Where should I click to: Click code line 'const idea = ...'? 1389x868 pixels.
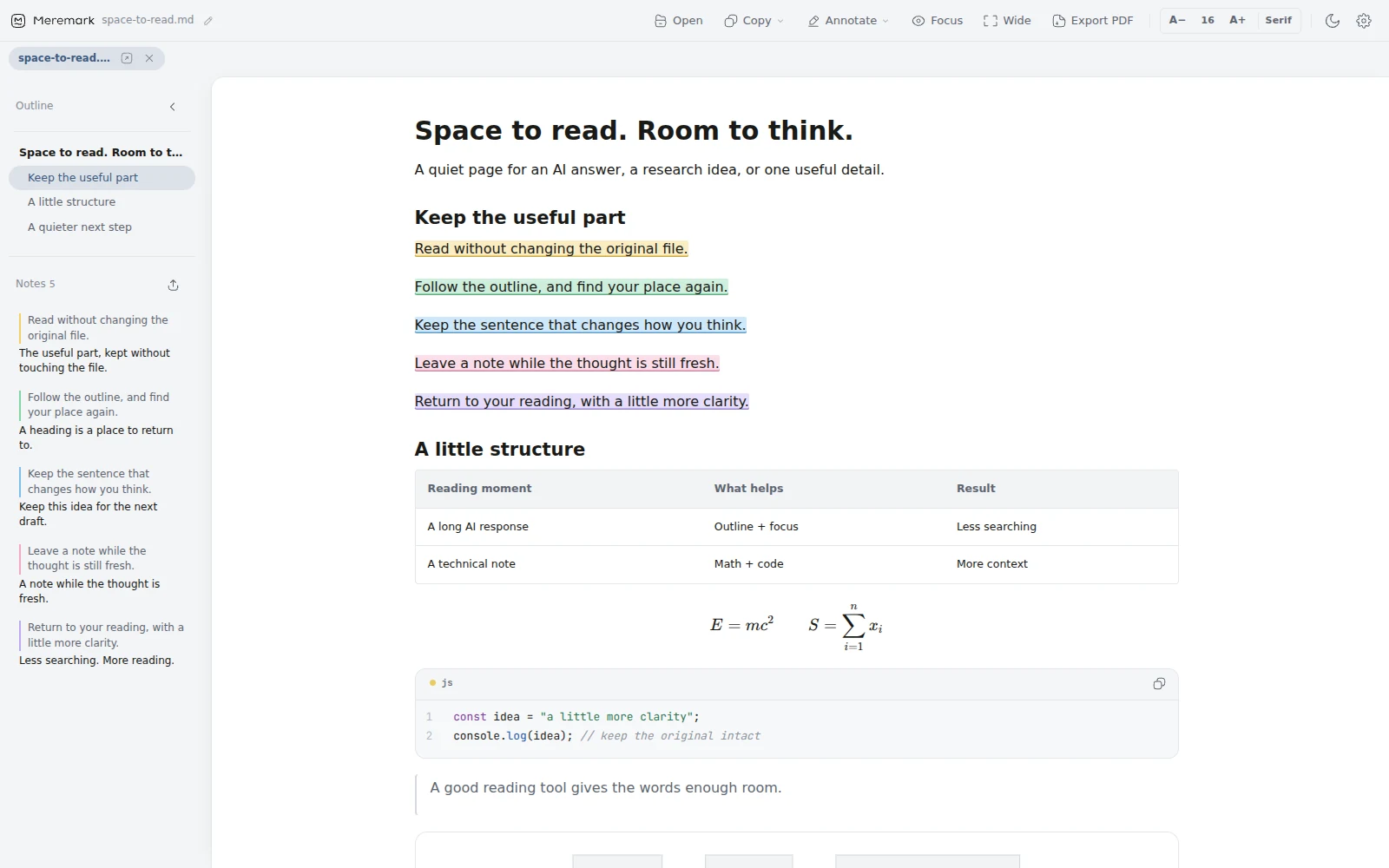[x=576, y=717]
